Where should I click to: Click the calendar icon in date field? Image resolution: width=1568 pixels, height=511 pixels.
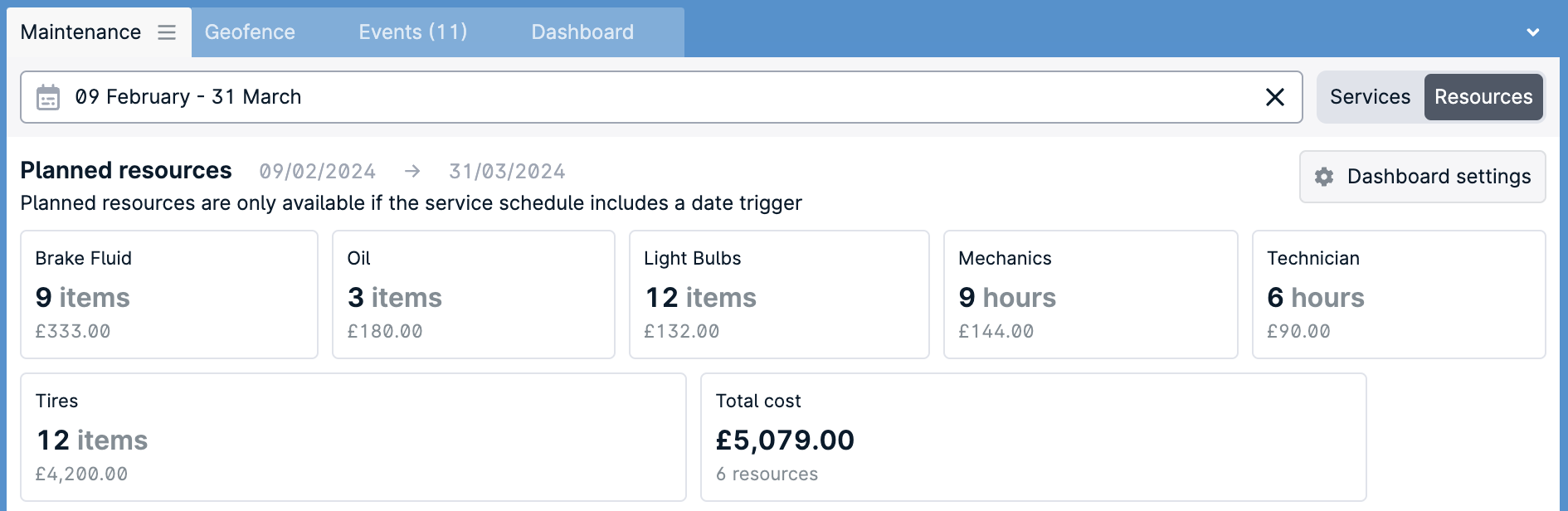point(48,97)
